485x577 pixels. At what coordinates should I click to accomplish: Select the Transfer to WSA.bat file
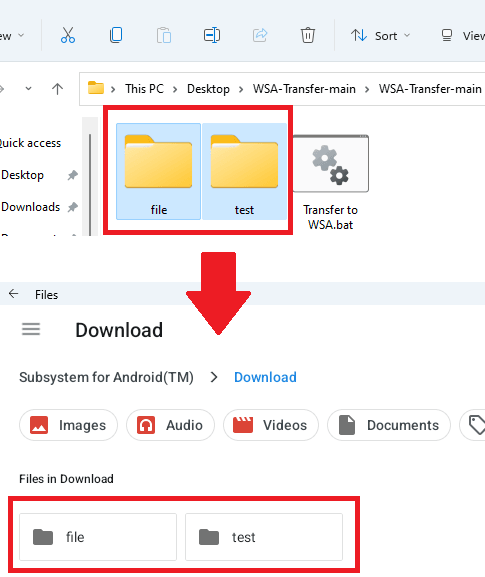(330, 182)
